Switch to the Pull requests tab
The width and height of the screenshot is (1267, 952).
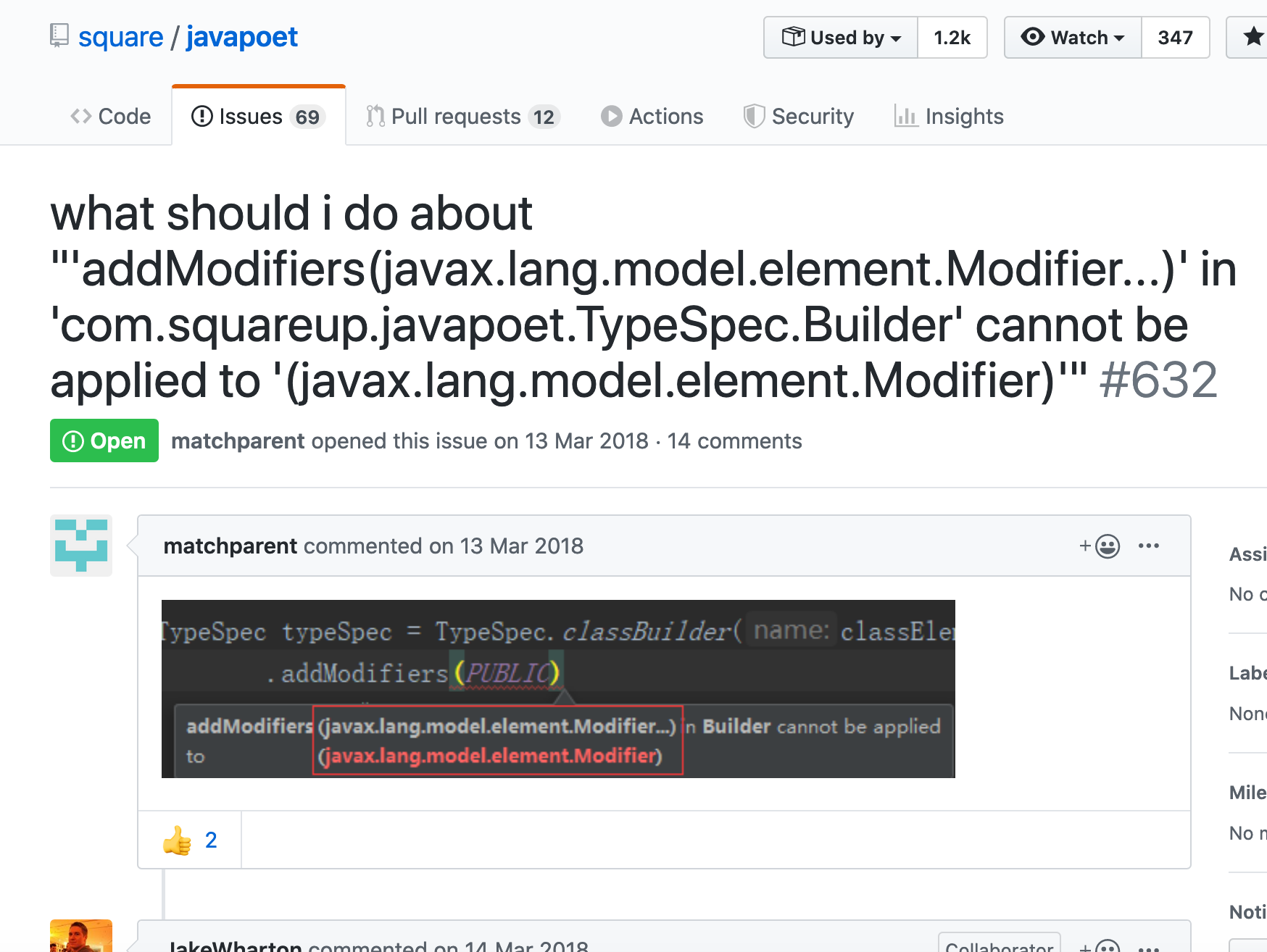point(463,117)
